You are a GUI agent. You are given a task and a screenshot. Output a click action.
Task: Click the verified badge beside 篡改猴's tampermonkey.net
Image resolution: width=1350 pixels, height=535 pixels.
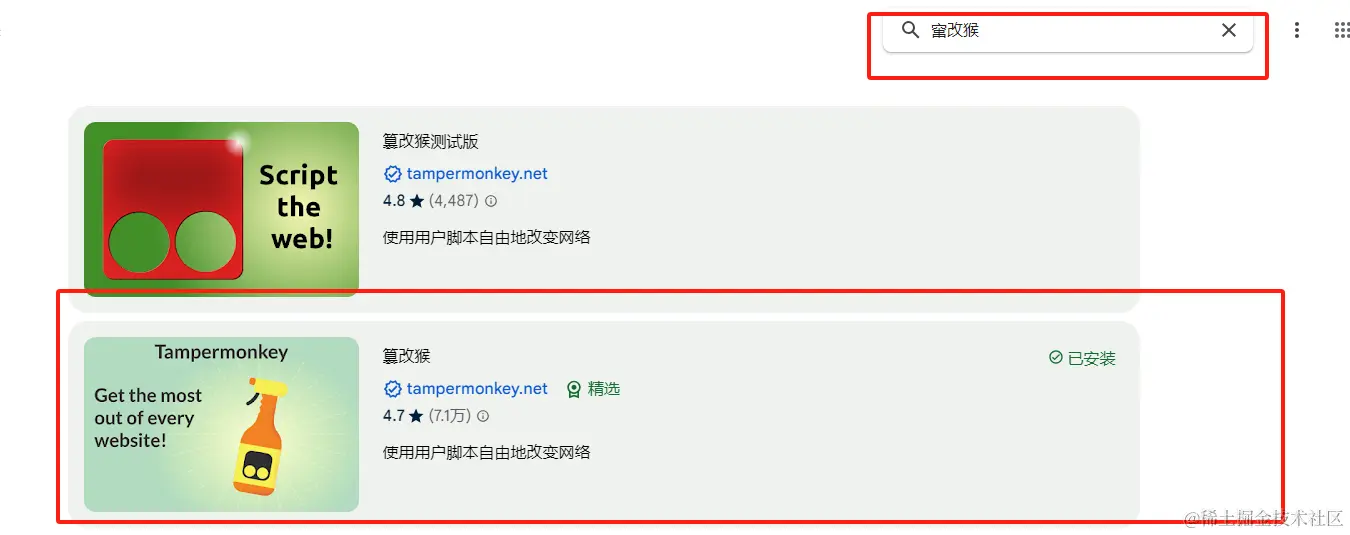(x=392, y=388)
